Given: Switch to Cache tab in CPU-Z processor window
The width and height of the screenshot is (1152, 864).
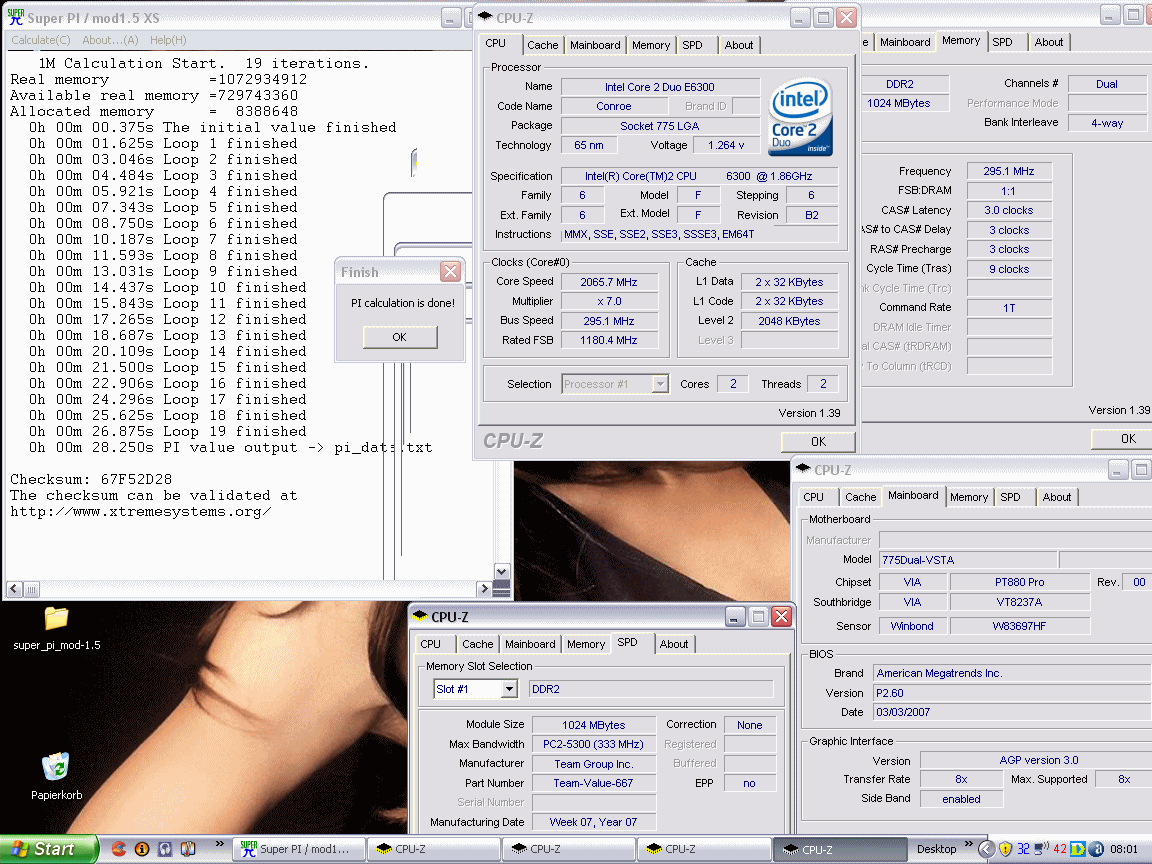Looking at the screenshot, I should tap(542, 45).
